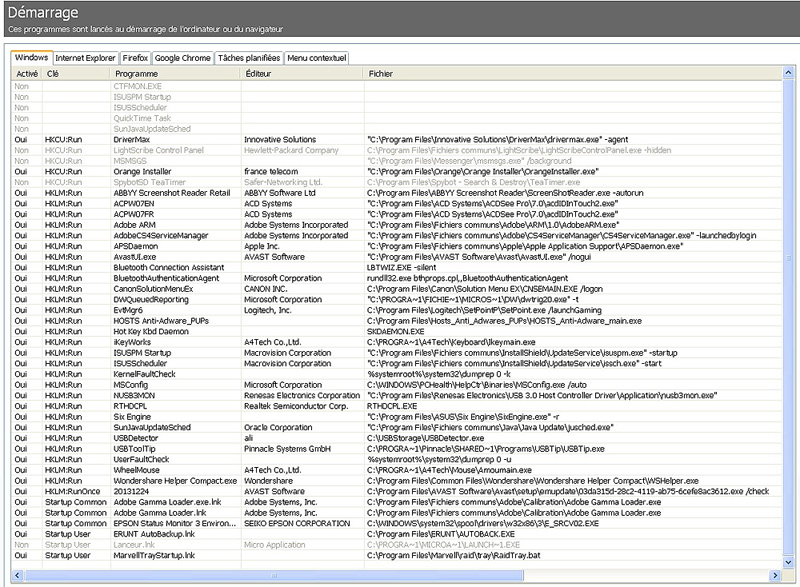Select the EPSON Status Monitor 3 row
The width and height of the screenshot is (800, 587).
(x=397, y=524)
